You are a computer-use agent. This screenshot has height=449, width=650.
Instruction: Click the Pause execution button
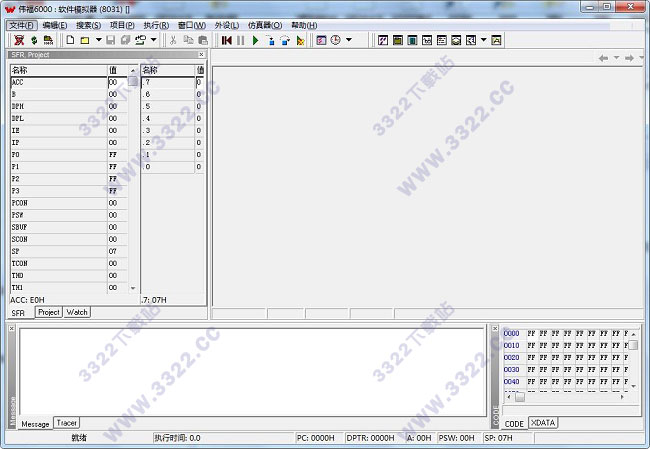[x=241, y=40]
